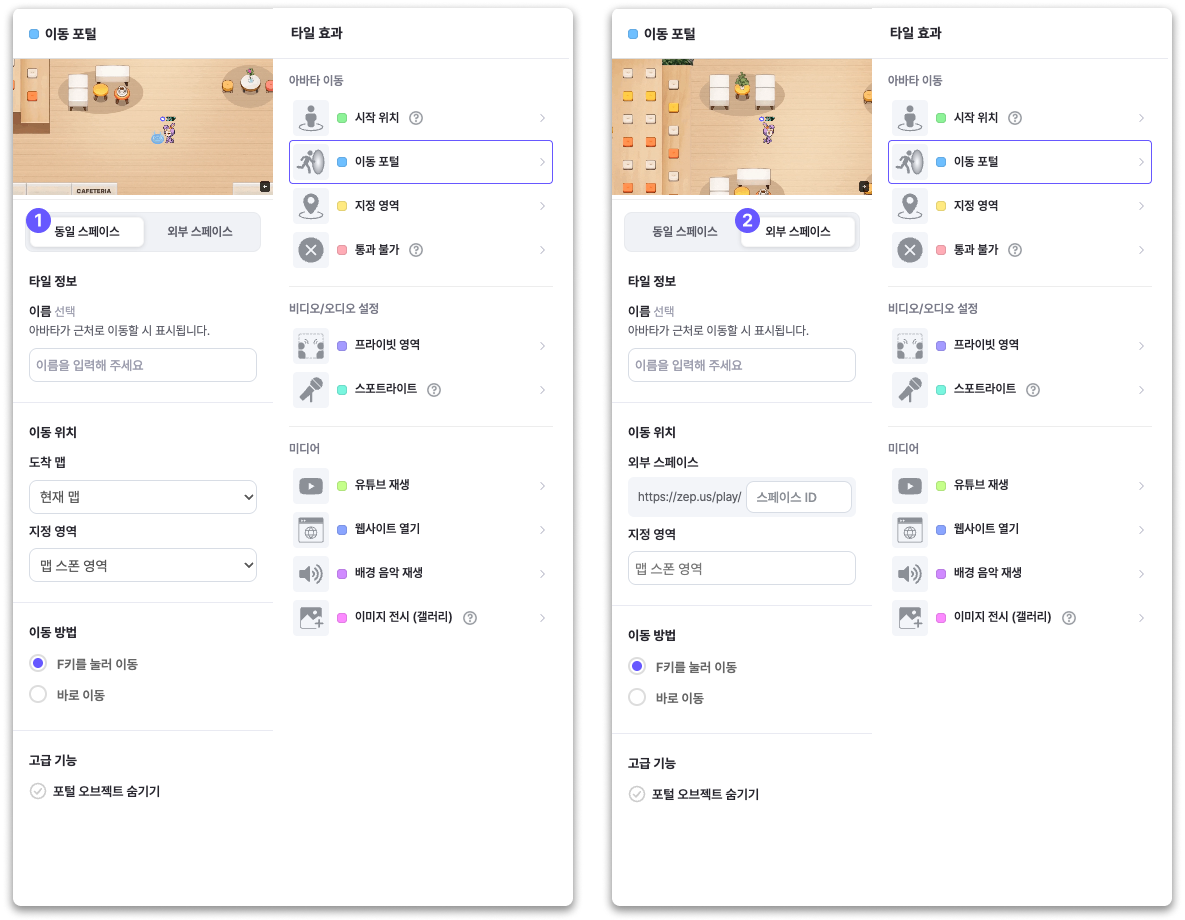Switch to 동일 스페이스 tab in right panel
Viewport: 1185px width, 920px height.
pos(685,231)
